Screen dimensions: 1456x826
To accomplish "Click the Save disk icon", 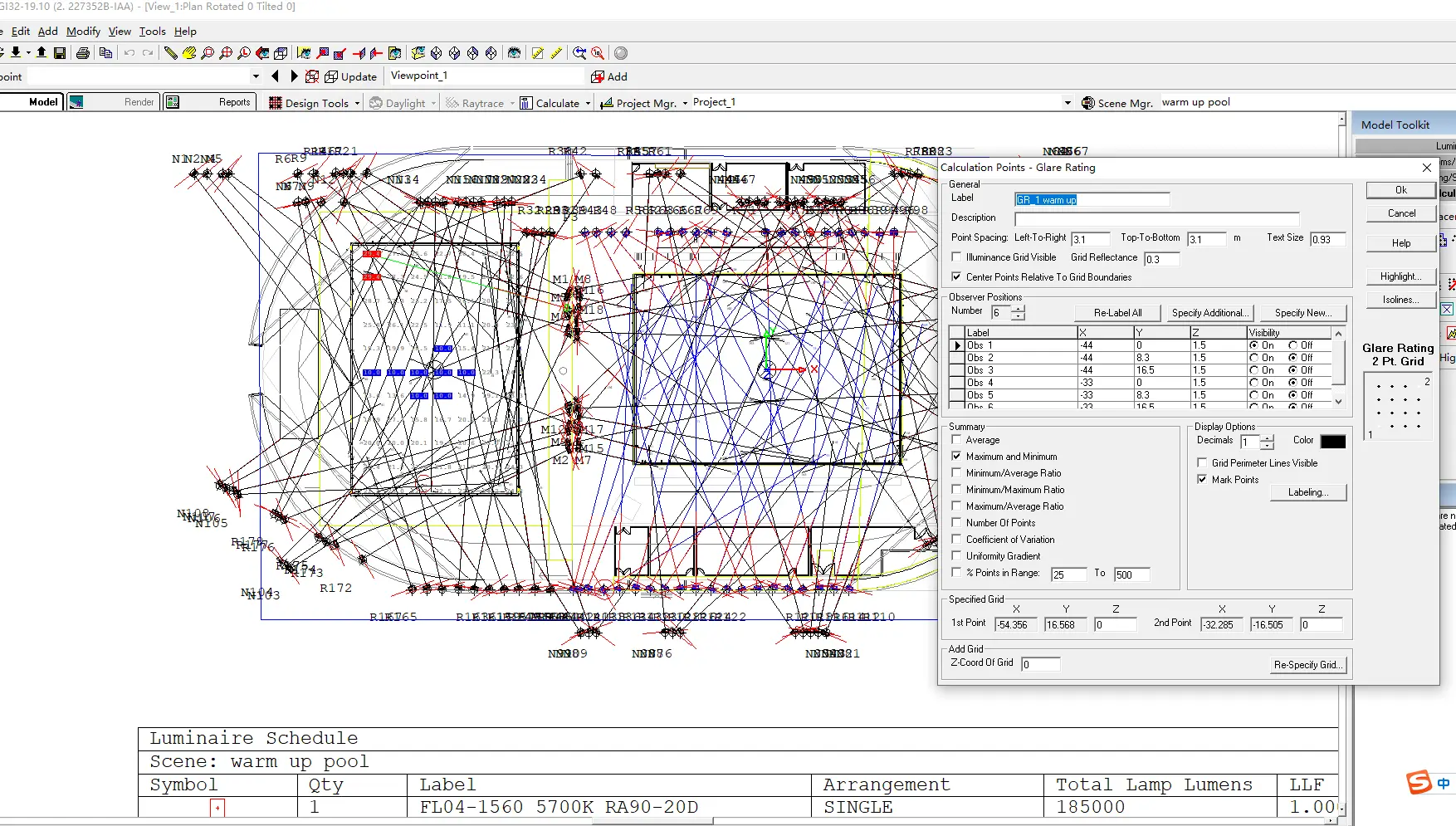I will [x=60, y=53].
